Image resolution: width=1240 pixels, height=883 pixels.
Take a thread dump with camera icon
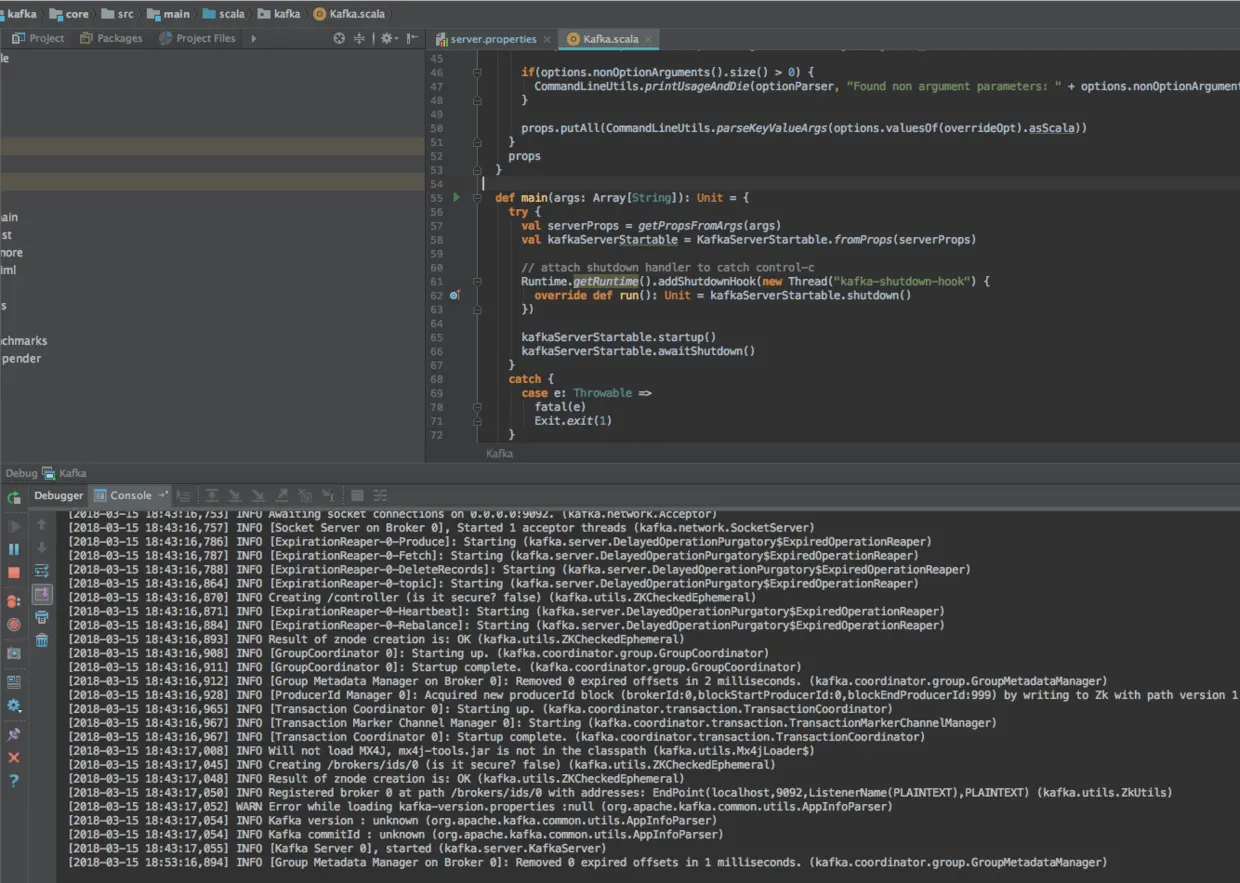14,653
